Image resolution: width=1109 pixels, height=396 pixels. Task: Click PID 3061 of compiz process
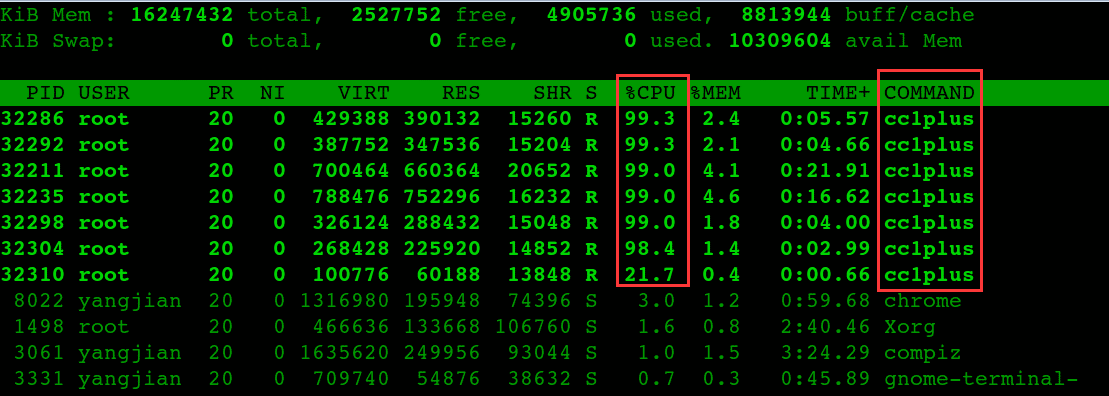40,353
